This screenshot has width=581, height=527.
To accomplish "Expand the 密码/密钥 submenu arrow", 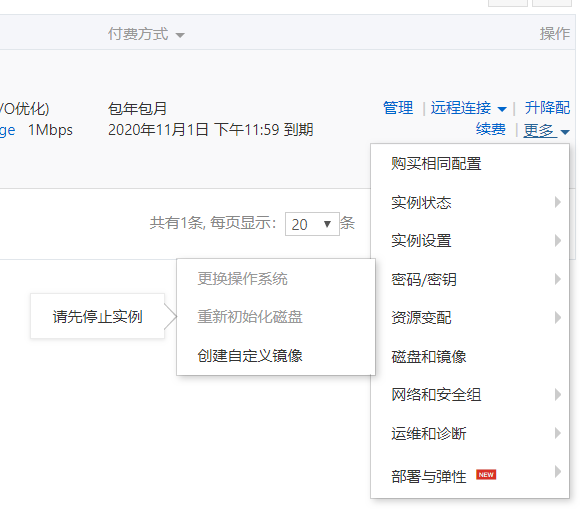I will click(x=557, y=279).
